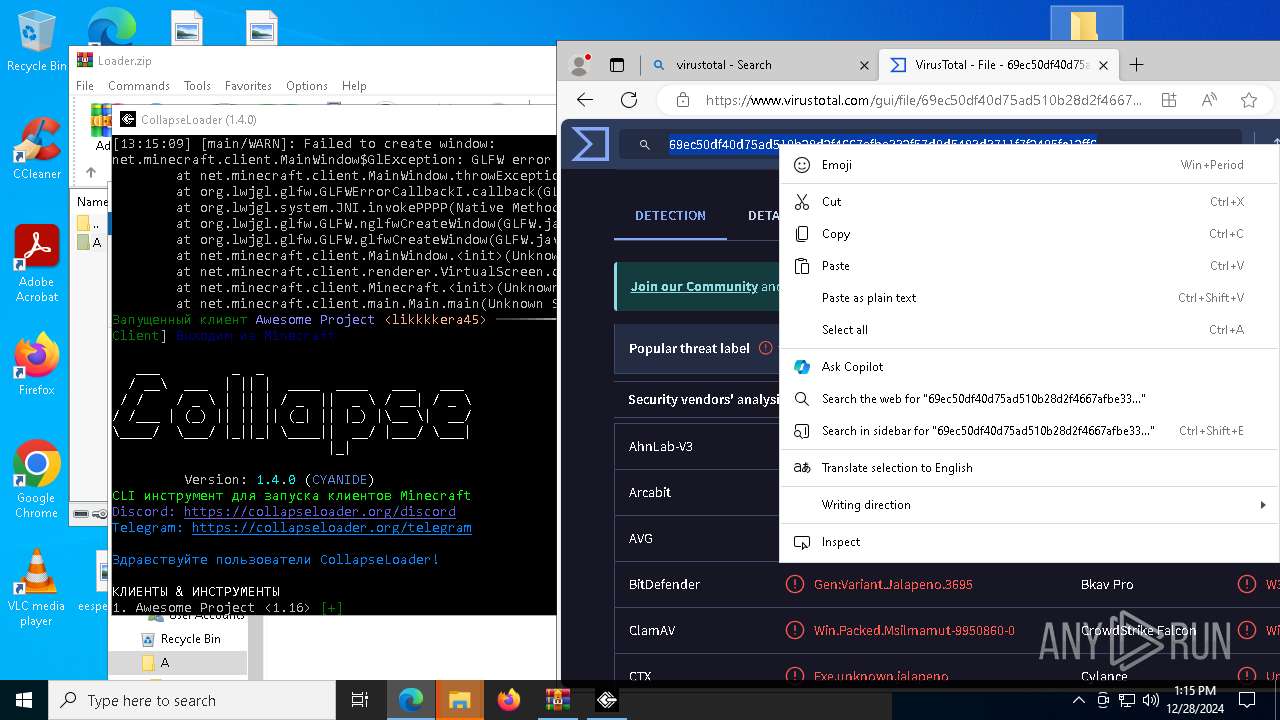Screen dimensions: 1280x720
Task: Close the virustotal Search tab
Action: [x=864, y=65]
